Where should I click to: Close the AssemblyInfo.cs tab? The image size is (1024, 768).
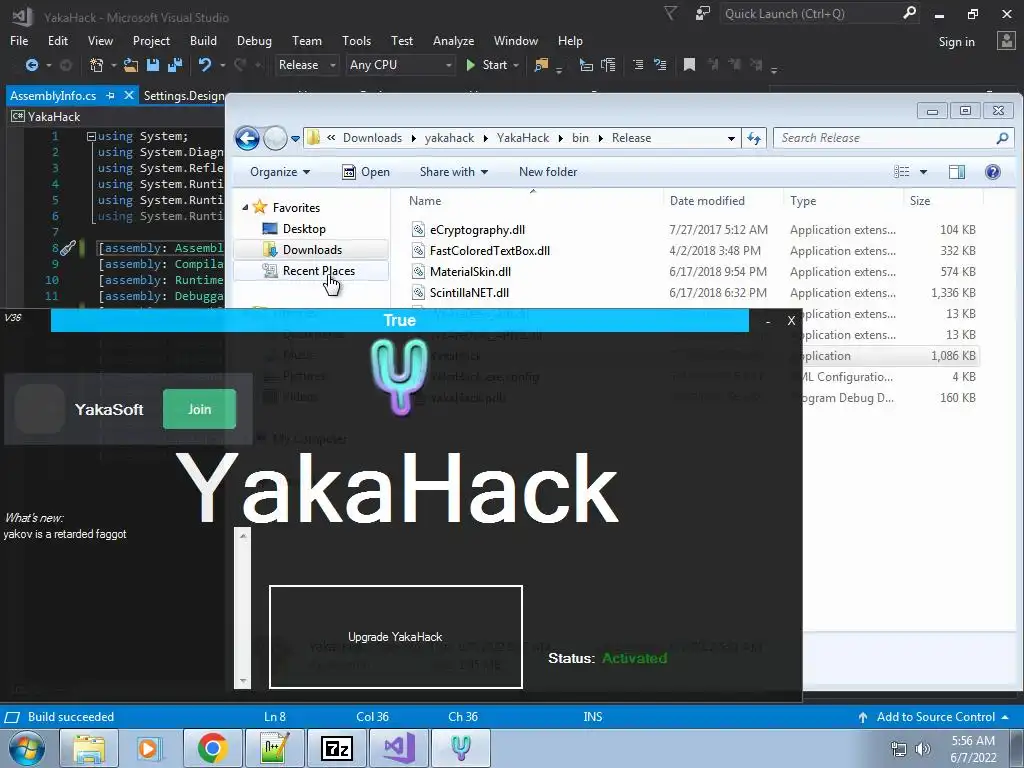pyautogui.click(x=129, y=95)
